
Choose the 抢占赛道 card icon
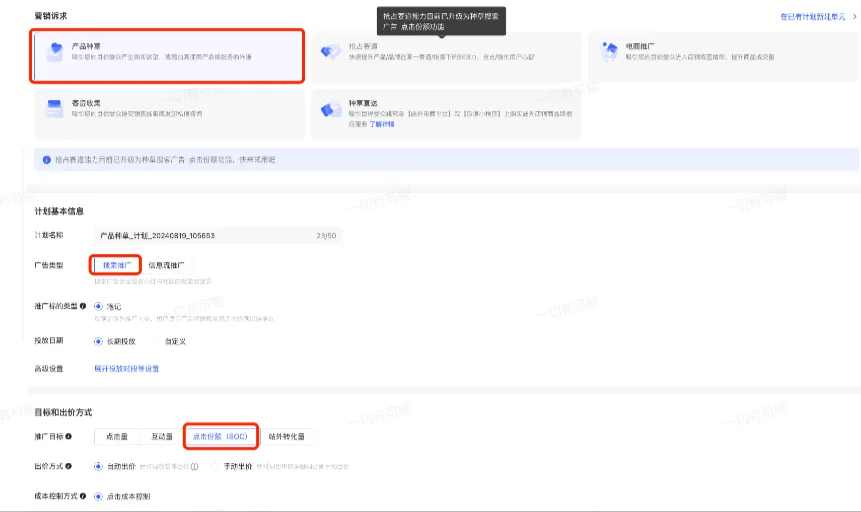(x=331, y=52)
